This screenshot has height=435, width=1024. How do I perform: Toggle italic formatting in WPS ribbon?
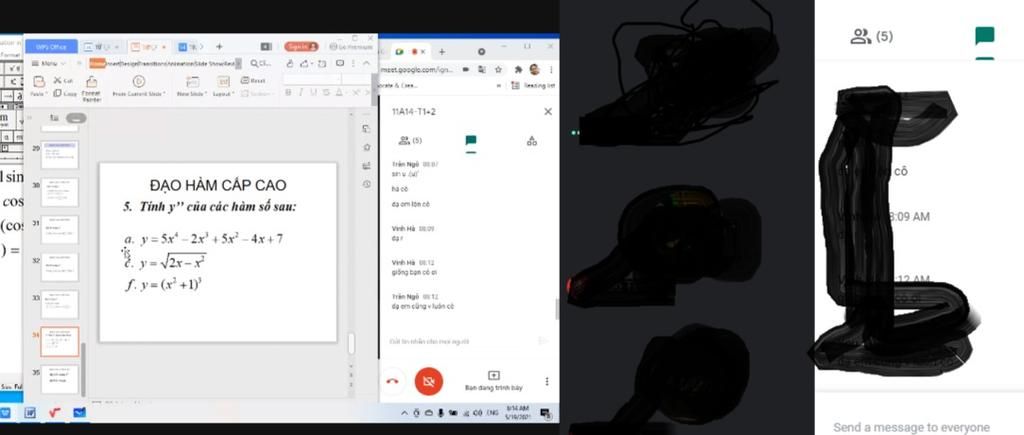coord(300,93)
